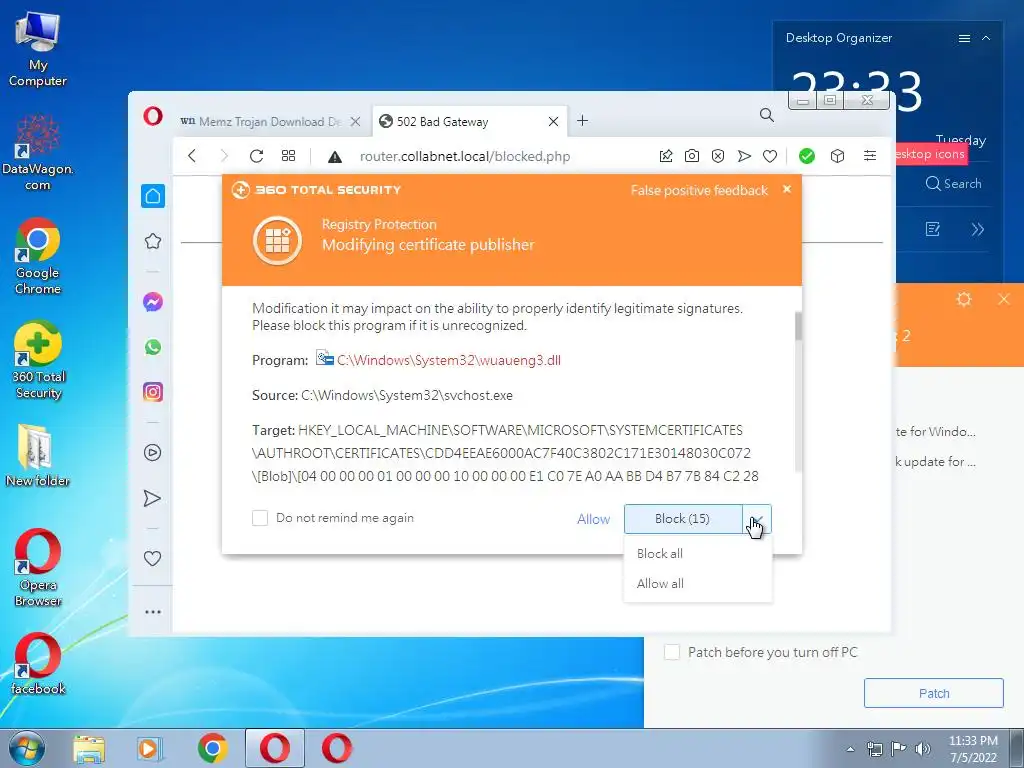Check 'Do not remind me again'
This screenshot has width=1024, height=768.
(x=260, y=518)
